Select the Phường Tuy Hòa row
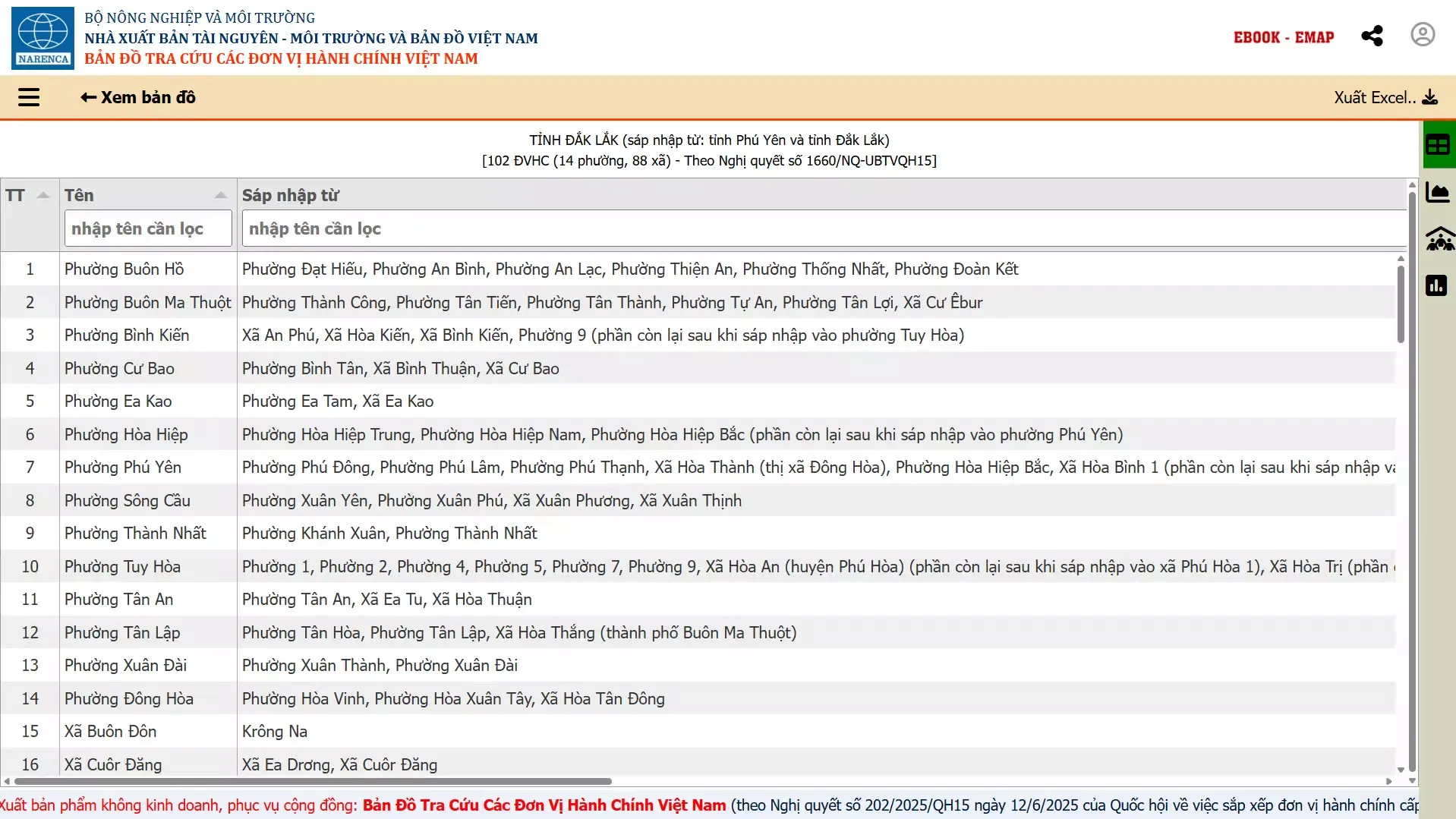Viewport: 1456px width, 819px height. click(x=698, y=566)
